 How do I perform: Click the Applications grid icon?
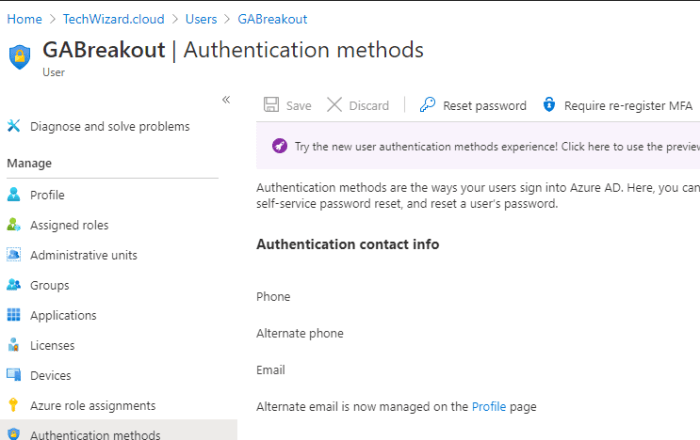pyautogui.click(x=14, y=315)
